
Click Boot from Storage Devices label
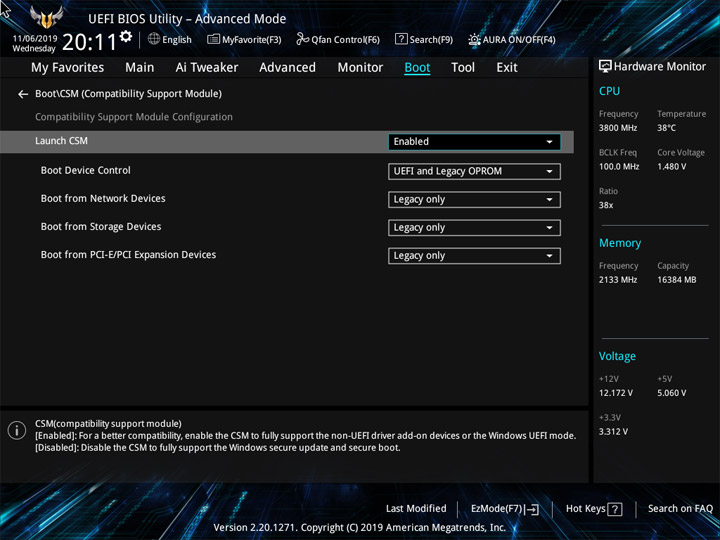pyautogui.click(x=101, y=226)
